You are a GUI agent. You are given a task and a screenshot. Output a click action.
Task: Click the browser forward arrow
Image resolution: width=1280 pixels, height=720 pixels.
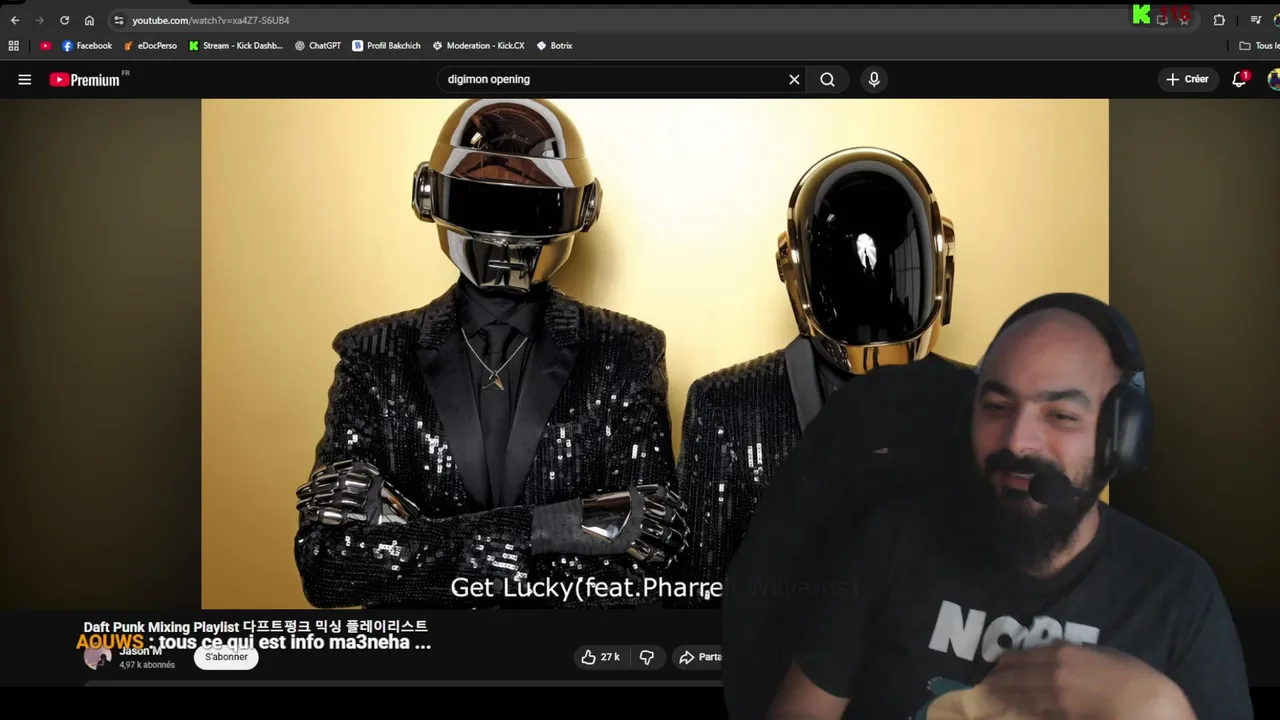pyautogui.click(x=40, y=20)
